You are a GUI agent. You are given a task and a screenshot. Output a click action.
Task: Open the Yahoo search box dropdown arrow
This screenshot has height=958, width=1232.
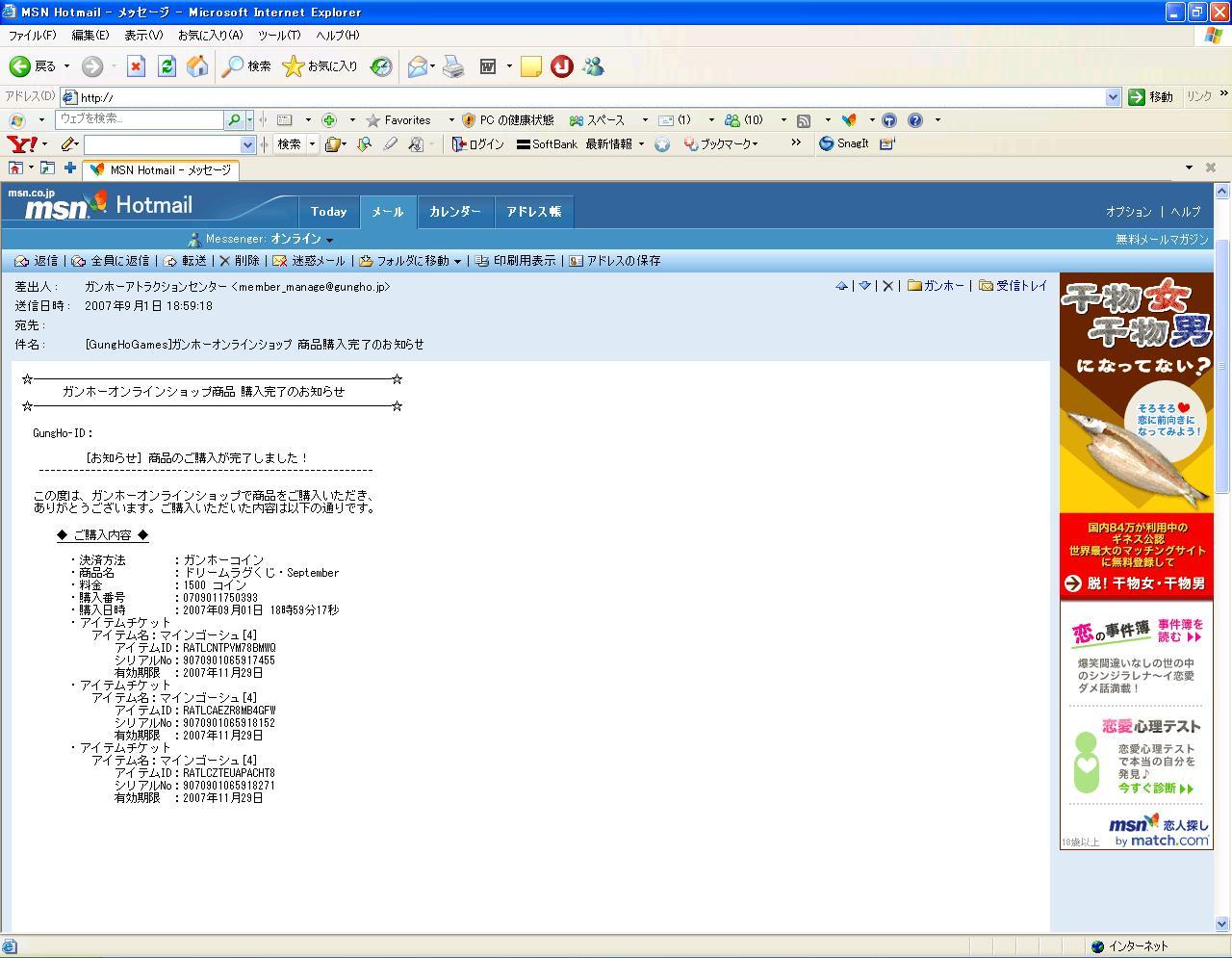(247, 144)
